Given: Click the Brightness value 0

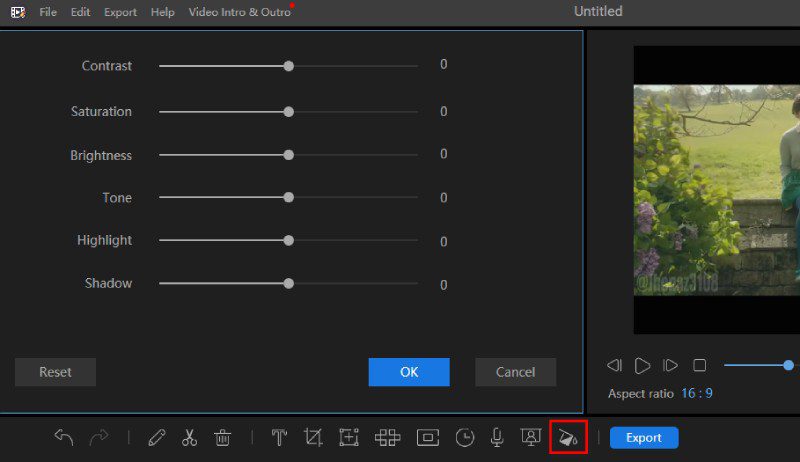Looking at the screenshot, I should click(444, 154).
